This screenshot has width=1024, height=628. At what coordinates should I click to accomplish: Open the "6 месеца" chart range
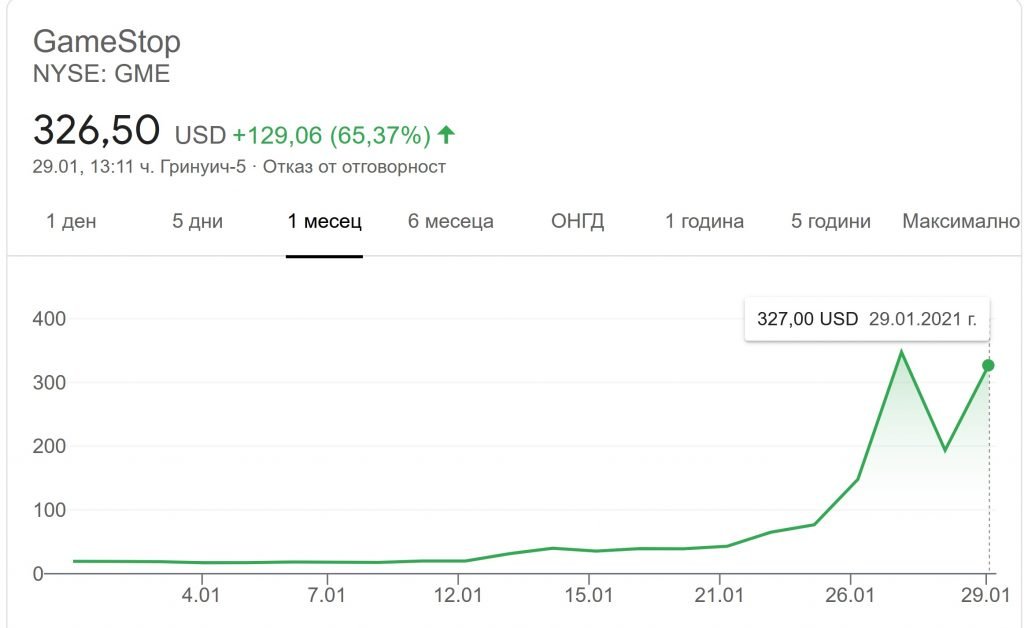451,221
